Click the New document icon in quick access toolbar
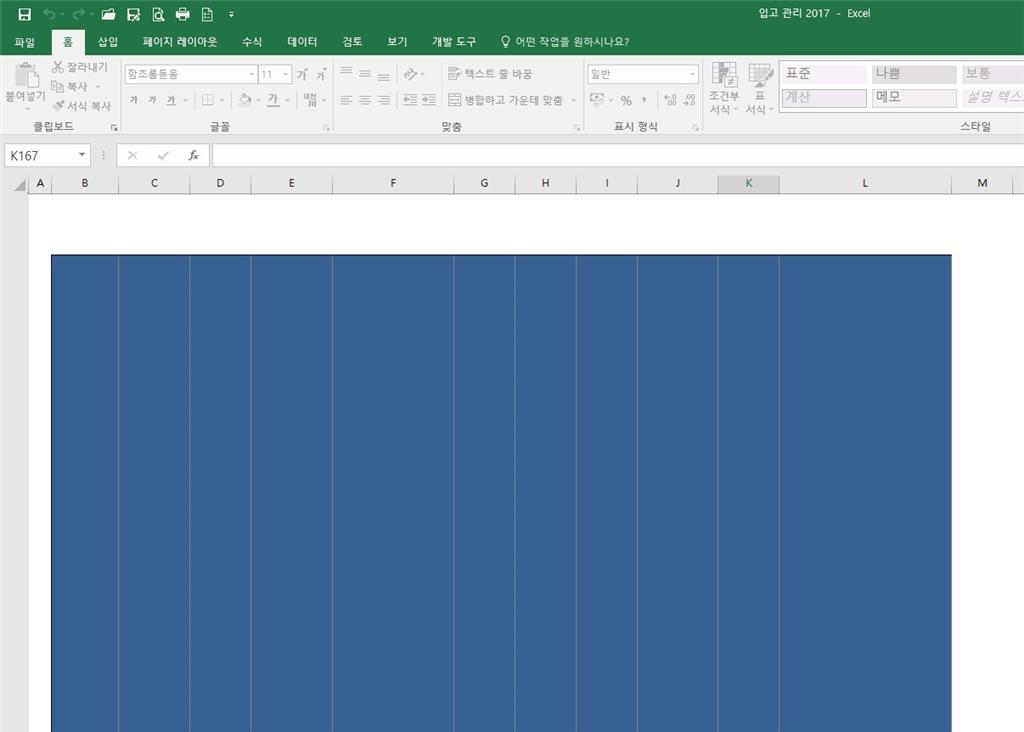1024x732 pixels. point(207,14)
